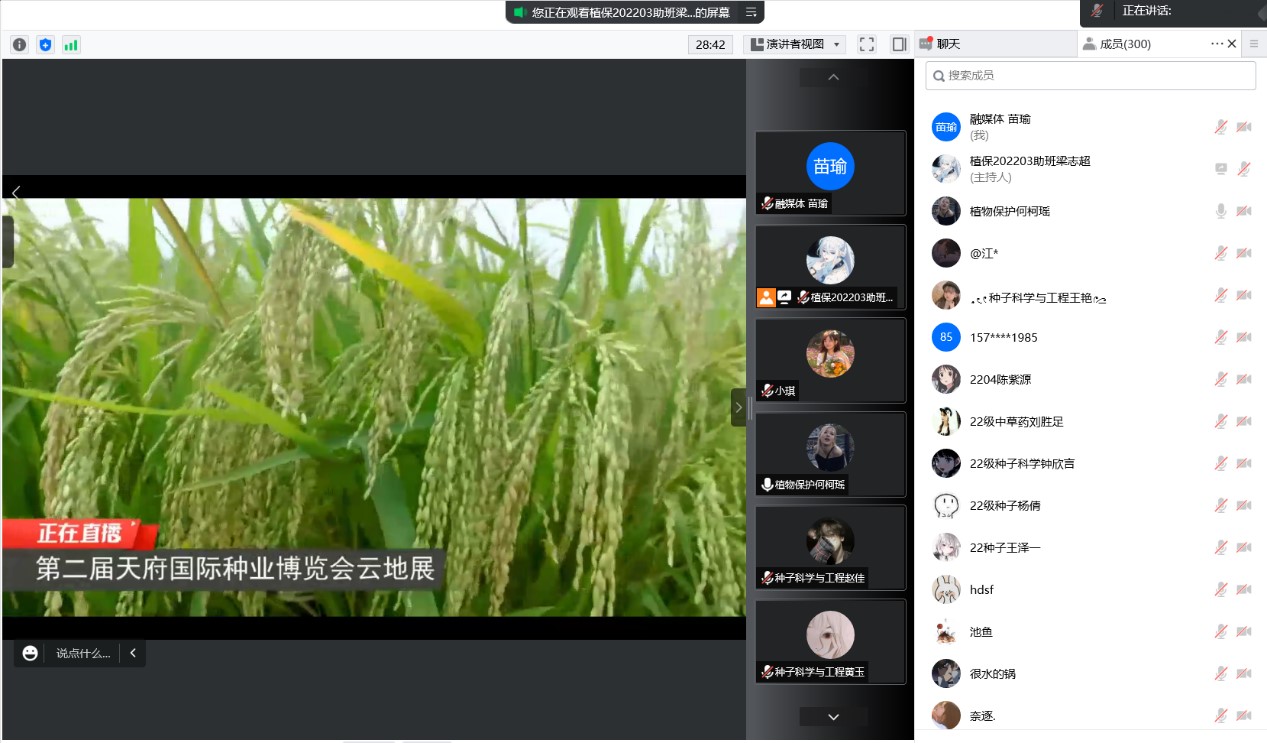This screenshot has width=1267, height=743.
Task: Enter full screen mode
Action: point(867,44)
